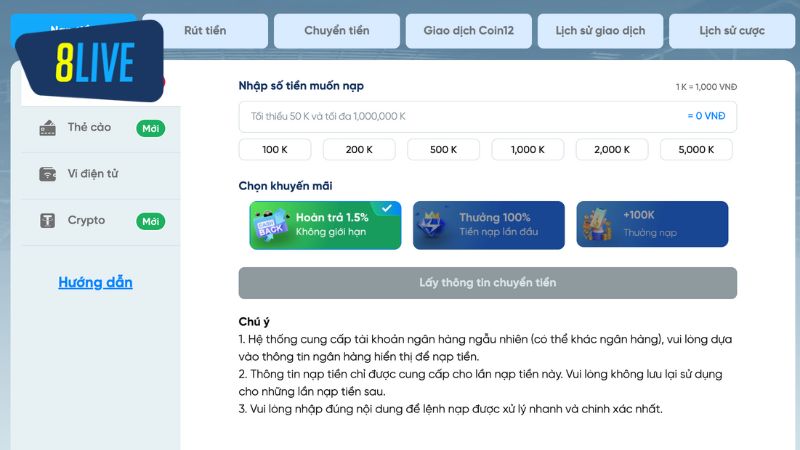View the Lịch sử giao dịch tab
The width and height of the screenshot is (800, 450).
click(x=600, y=31)
